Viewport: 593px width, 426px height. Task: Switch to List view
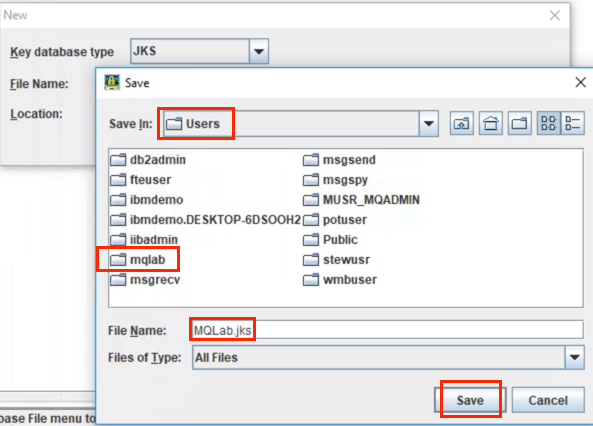tap(549, 123)
